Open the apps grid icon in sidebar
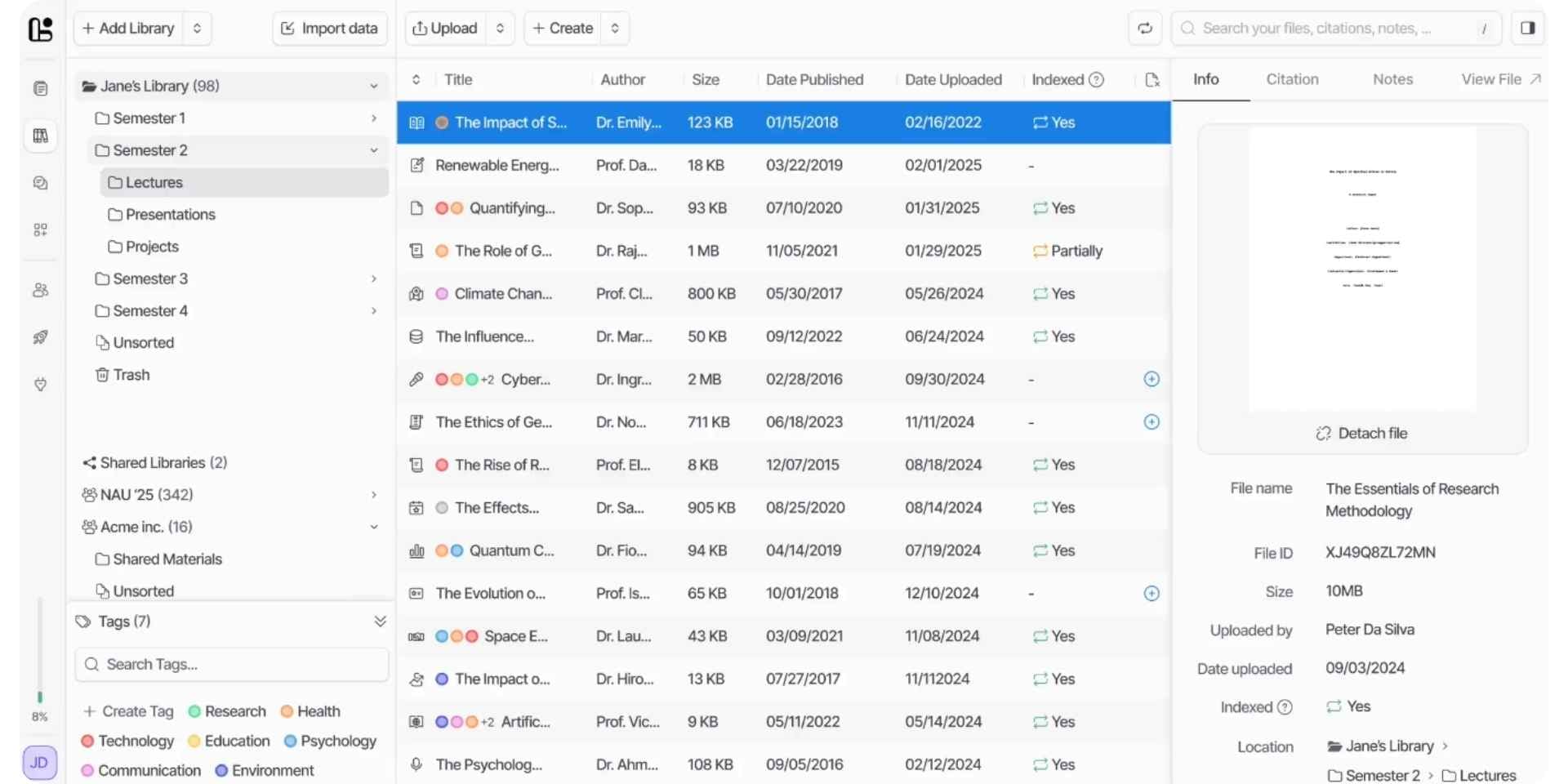This screenshot has height=784, width=1568. coord(40,229)
